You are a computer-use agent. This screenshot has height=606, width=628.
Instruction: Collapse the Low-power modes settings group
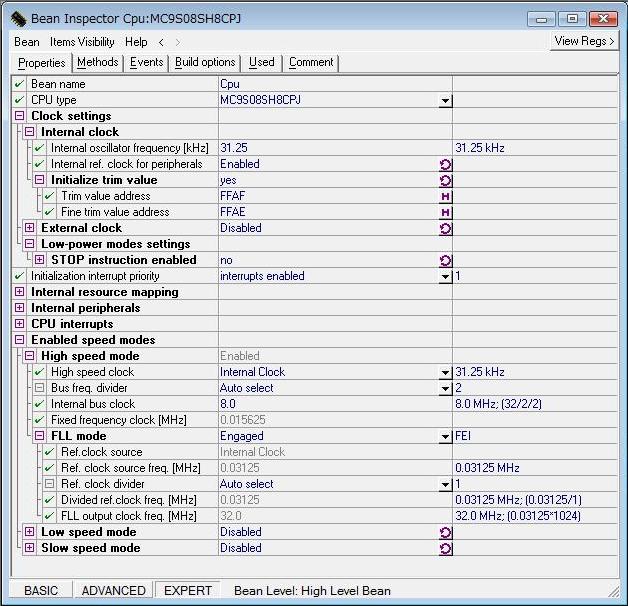(29, 244)
